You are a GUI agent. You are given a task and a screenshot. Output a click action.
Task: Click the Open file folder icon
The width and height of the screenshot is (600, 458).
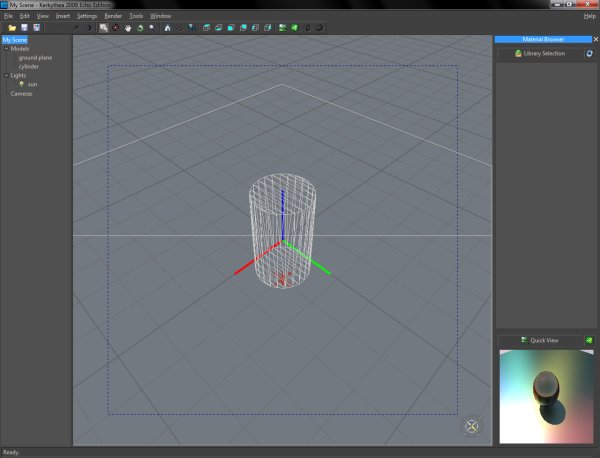click(11, 28)
